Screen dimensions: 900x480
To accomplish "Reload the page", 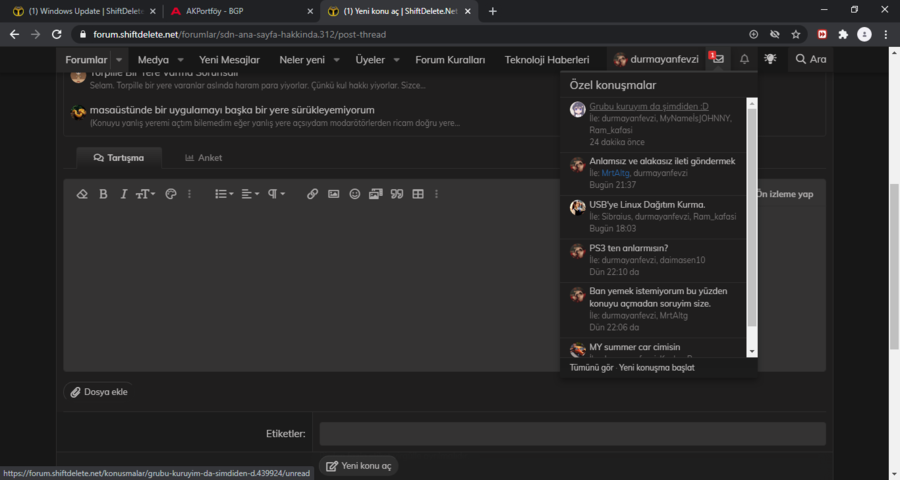I will 56,34.
